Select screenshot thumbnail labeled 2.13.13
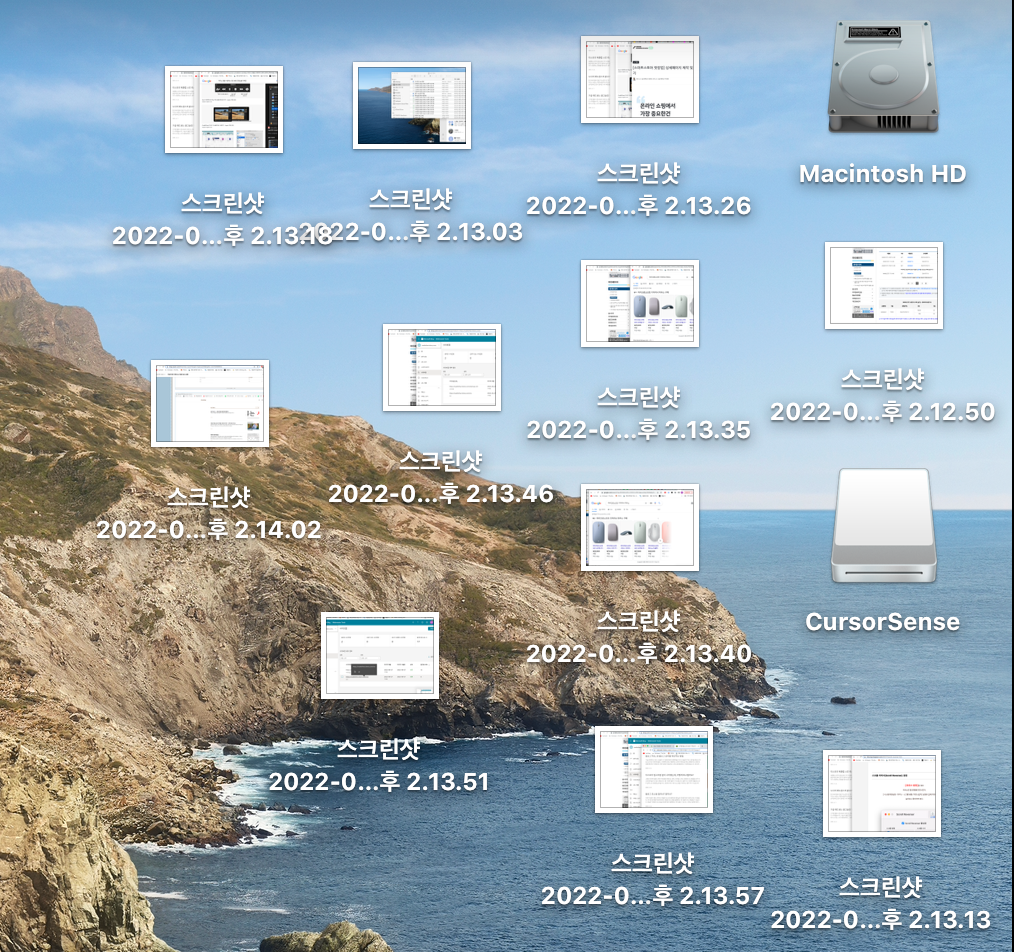The height and width of the screenshot is (952, 1014). tap(881, 794)
